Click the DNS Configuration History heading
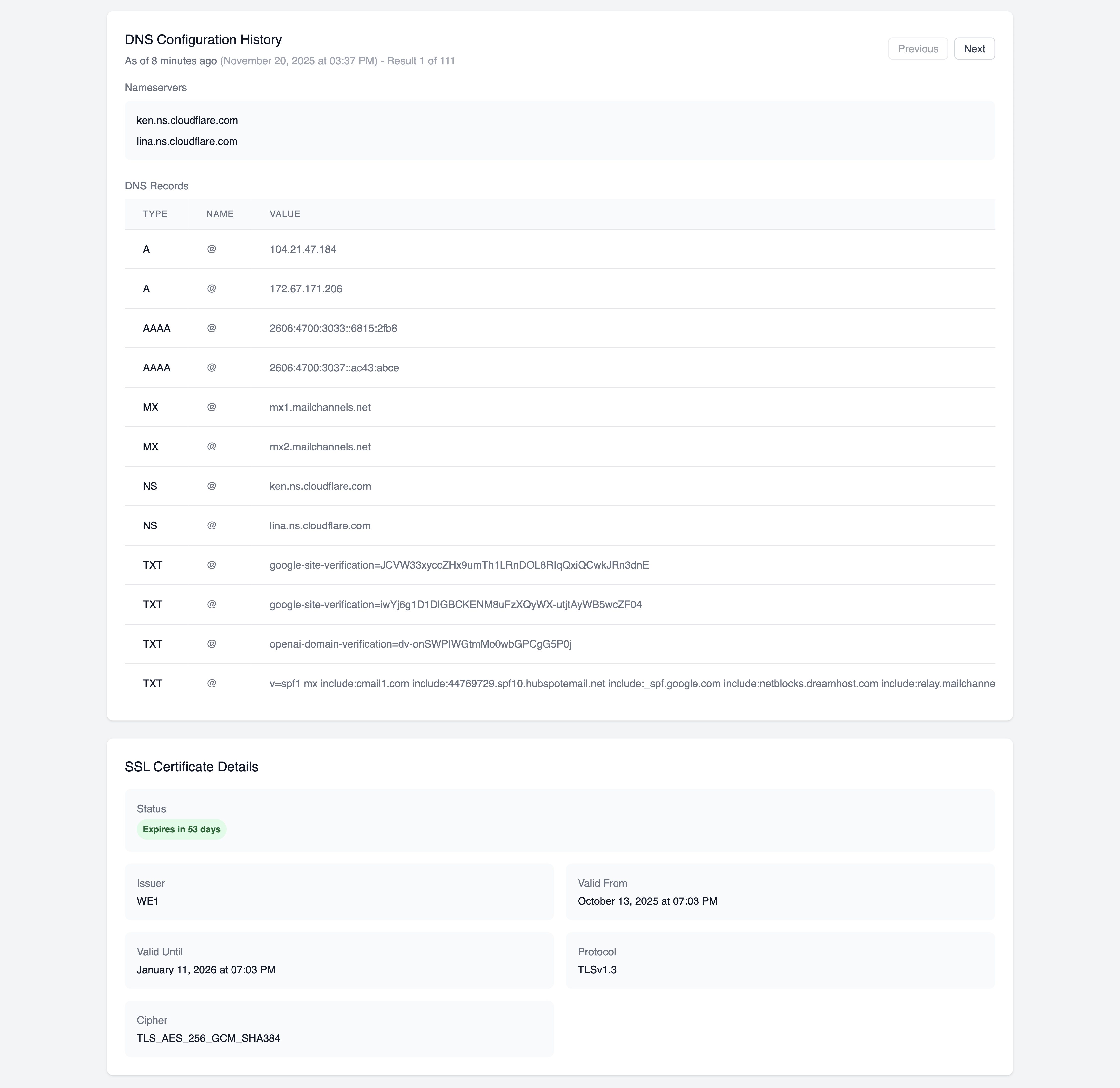This screenshot has width=1120, height=1088. 203,39
